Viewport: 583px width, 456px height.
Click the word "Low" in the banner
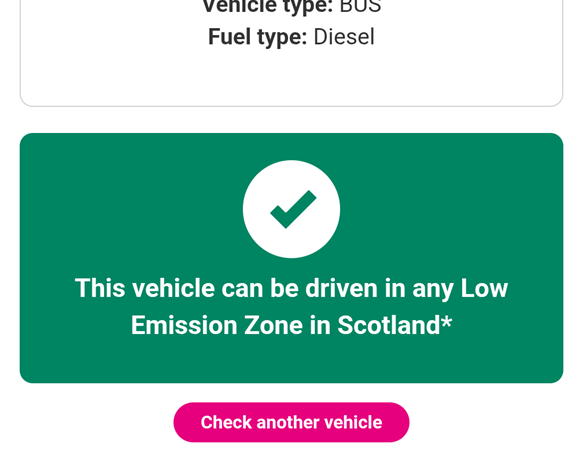(484, 288)
